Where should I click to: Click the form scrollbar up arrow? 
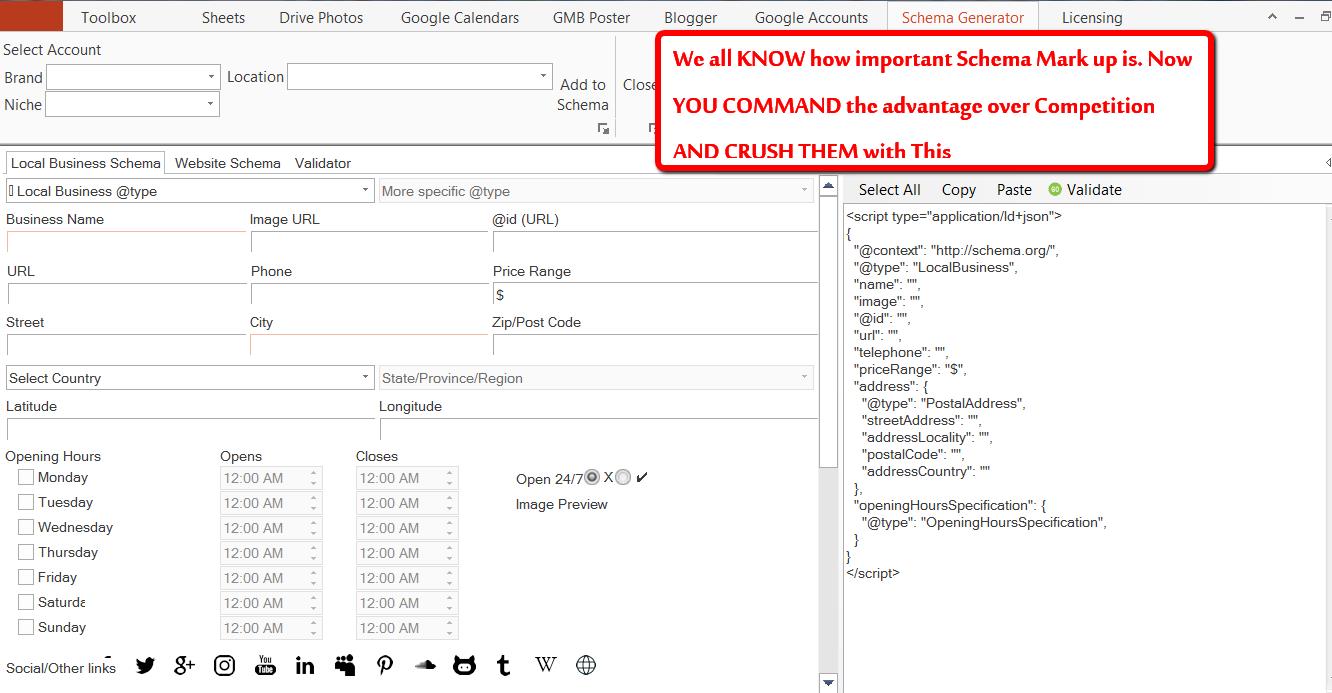point(828,186)
